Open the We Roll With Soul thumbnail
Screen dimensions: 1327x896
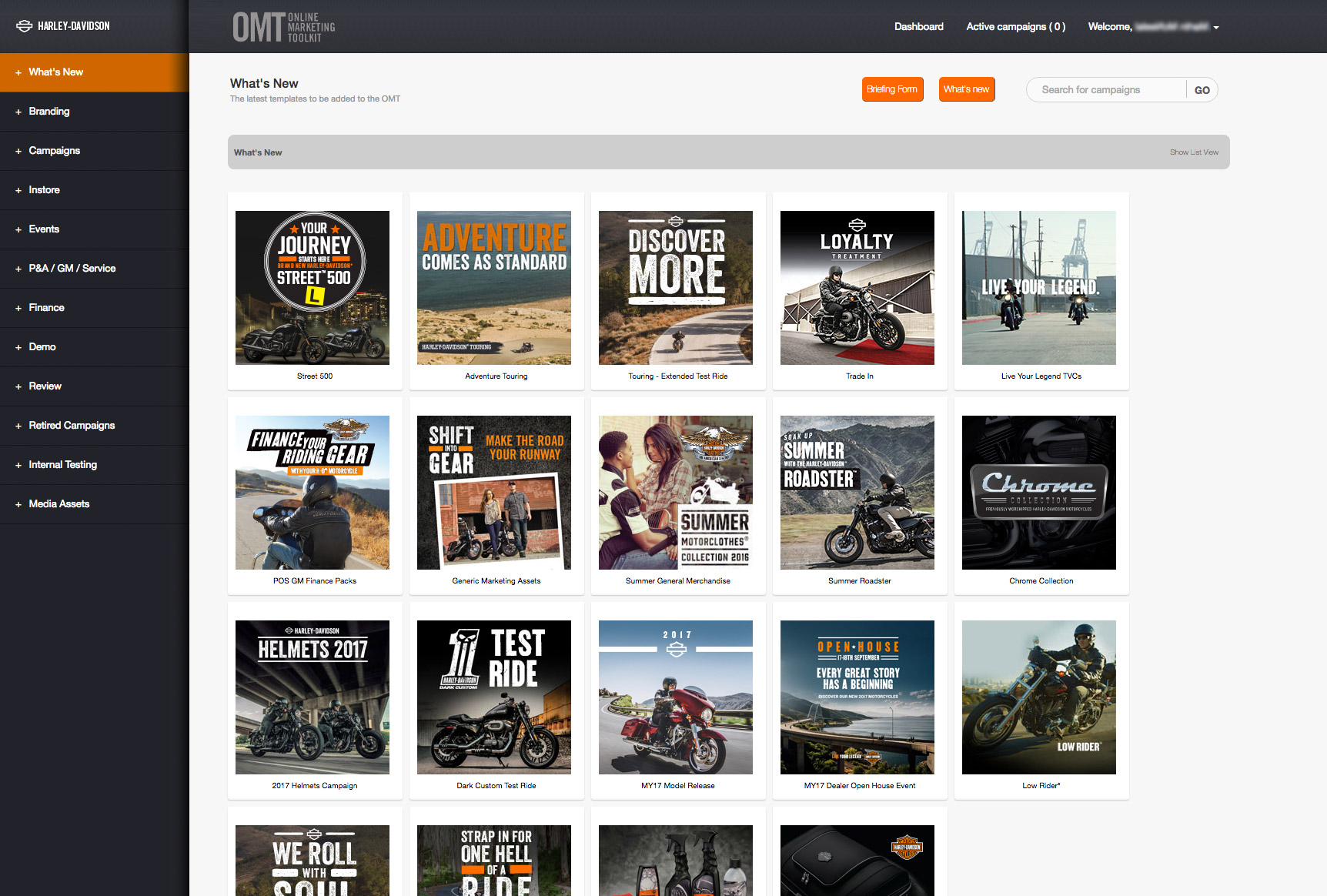coord(313,861)
